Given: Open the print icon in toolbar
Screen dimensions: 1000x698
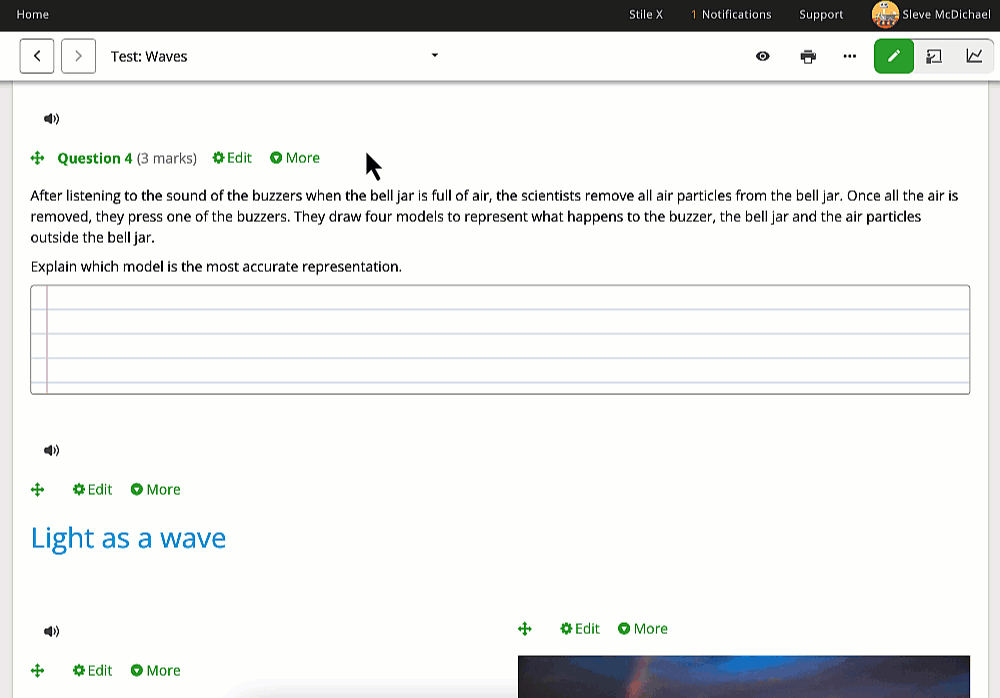Looking at the screenshot, I should [x=808, y=57].
